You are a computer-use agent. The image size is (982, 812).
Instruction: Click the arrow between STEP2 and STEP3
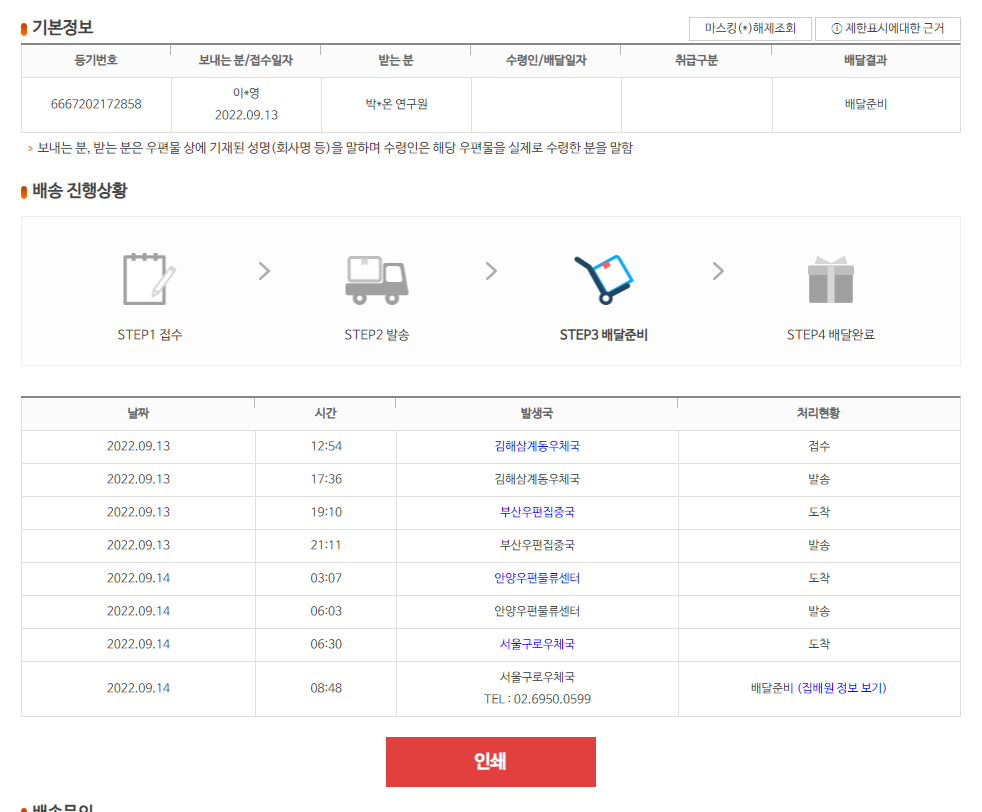(491, 271)
